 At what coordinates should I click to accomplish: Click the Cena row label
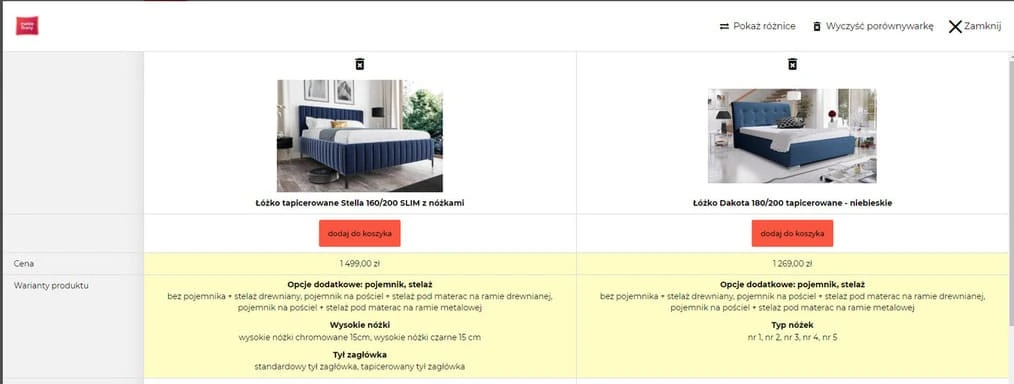[x=24, y=264]
